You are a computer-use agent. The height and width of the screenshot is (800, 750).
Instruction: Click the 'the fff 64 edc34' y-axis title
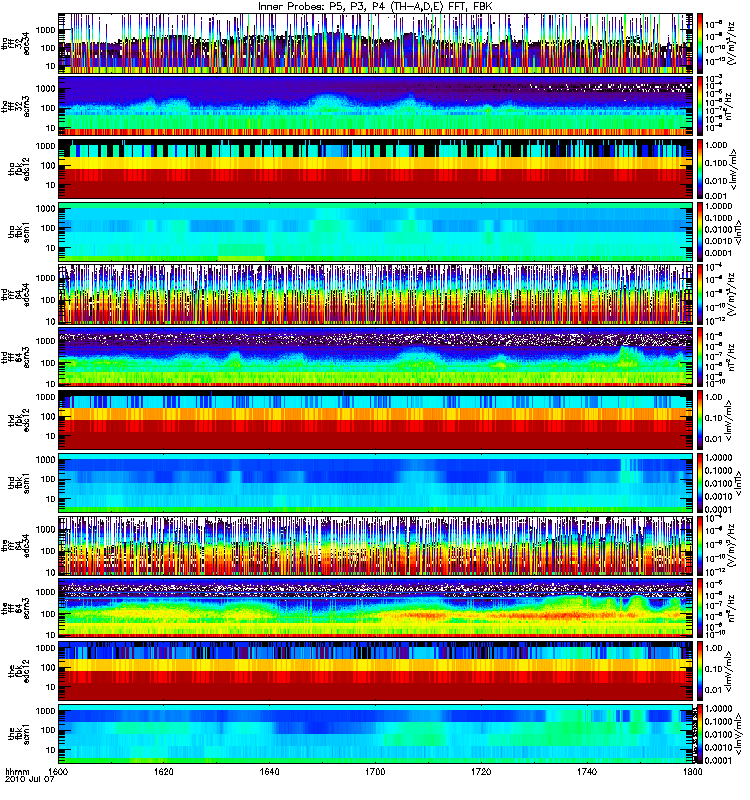[x=15, y=545]
